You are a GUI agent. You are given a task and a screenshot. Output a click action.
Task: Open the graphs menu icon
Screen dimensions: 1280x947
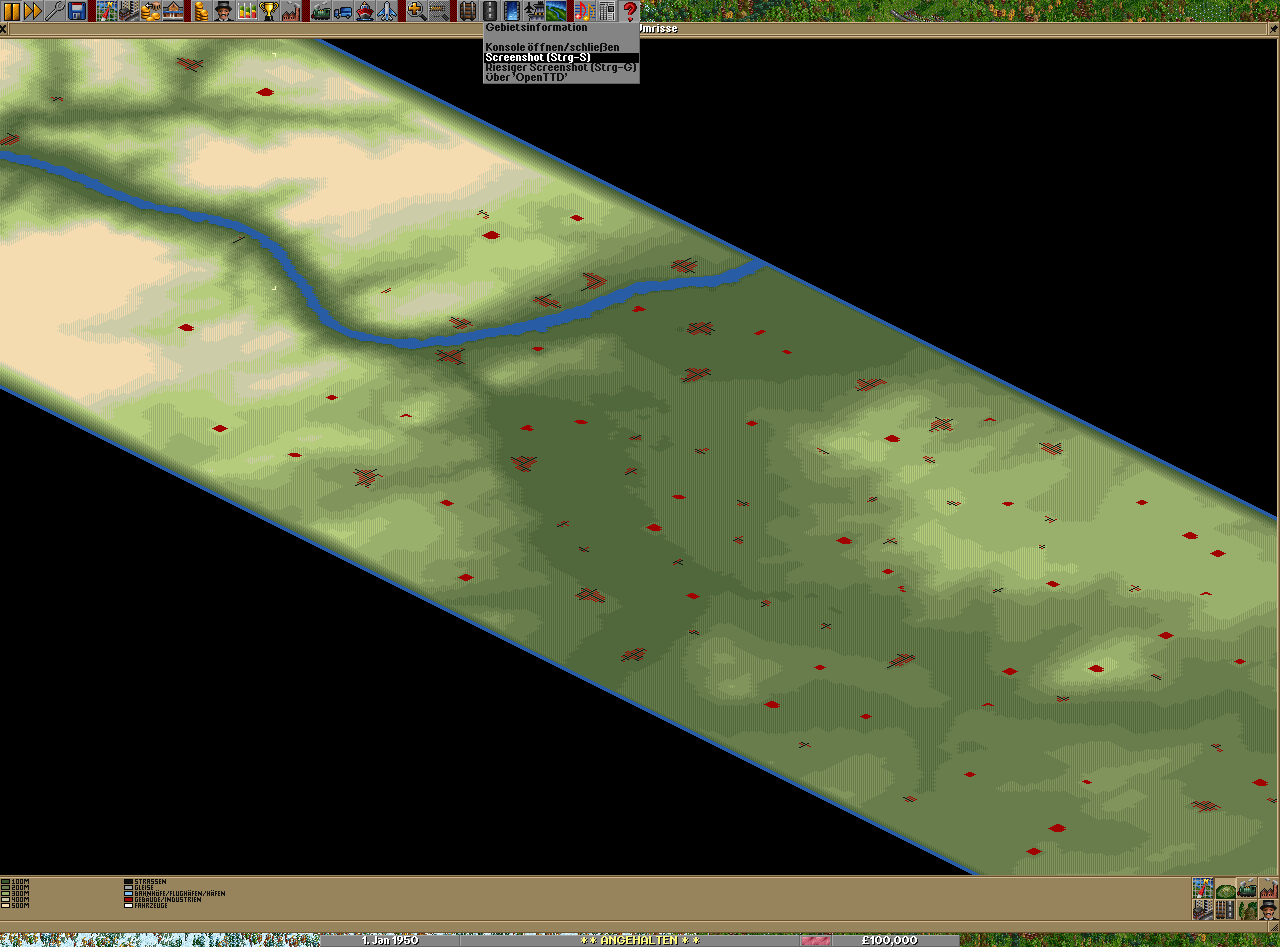247,11
